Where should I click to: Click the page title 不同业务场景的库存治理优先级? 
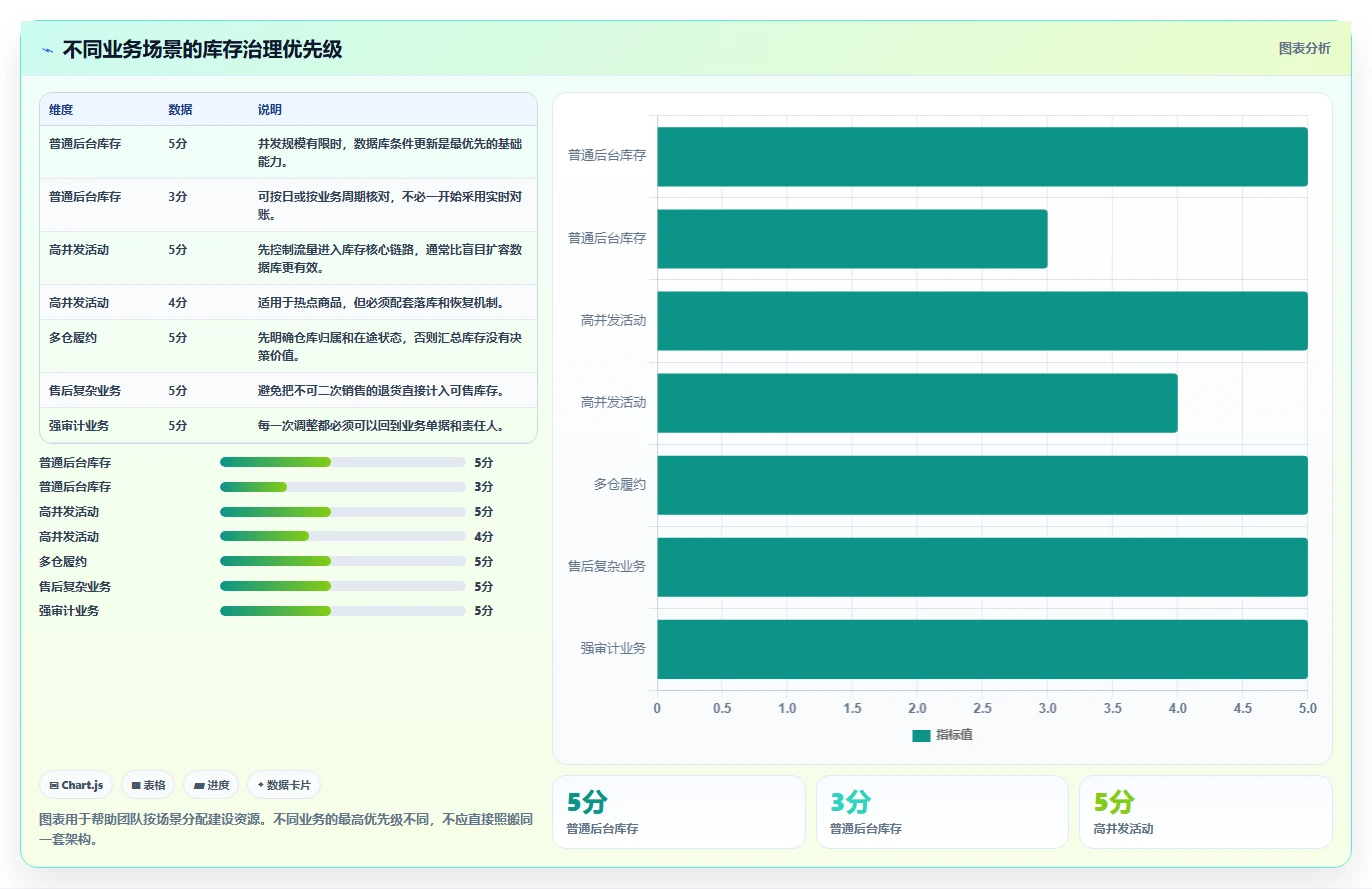pos(203,50)
